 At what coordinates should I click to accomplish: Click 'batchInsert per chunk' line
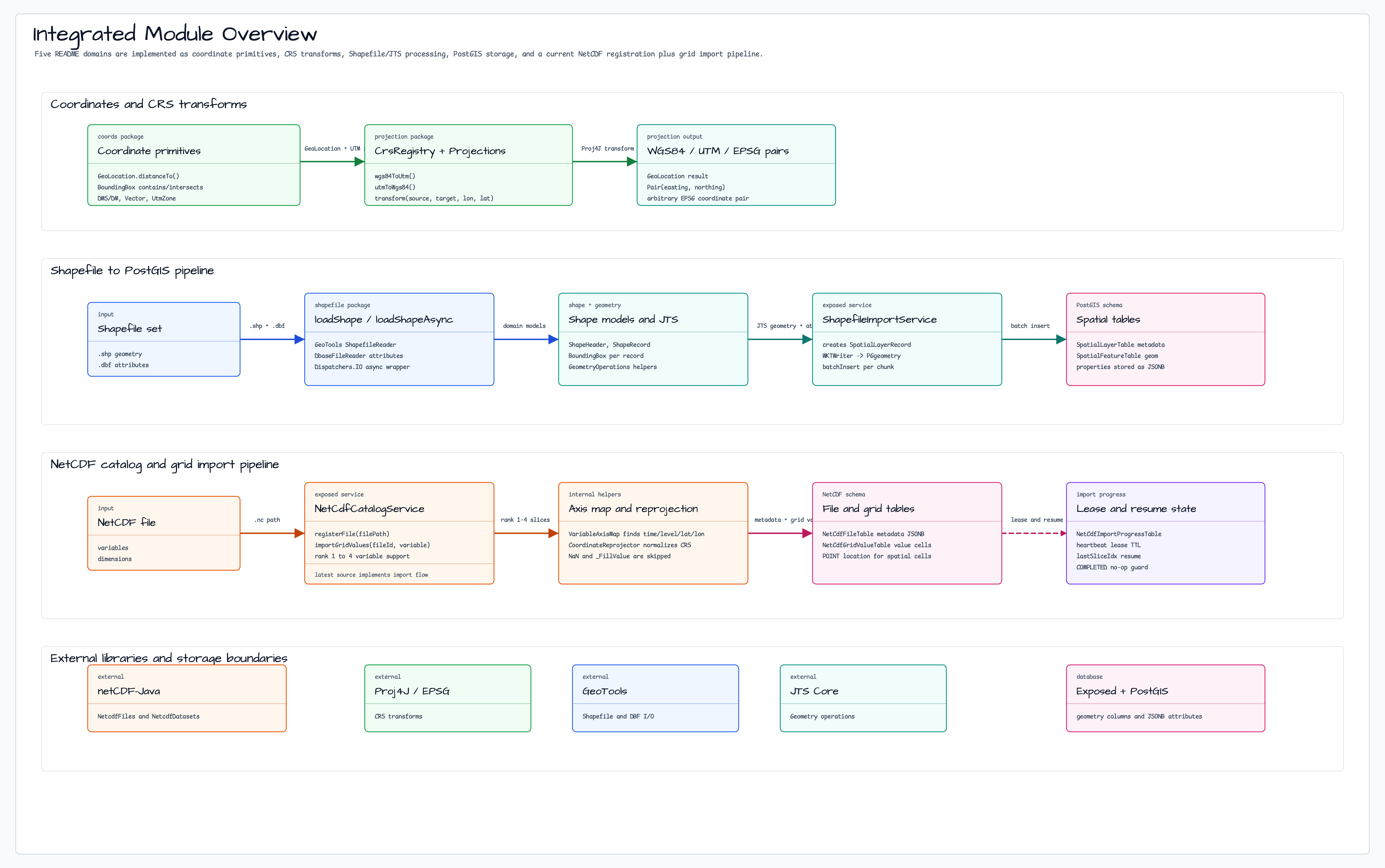[x=858, y=368]
